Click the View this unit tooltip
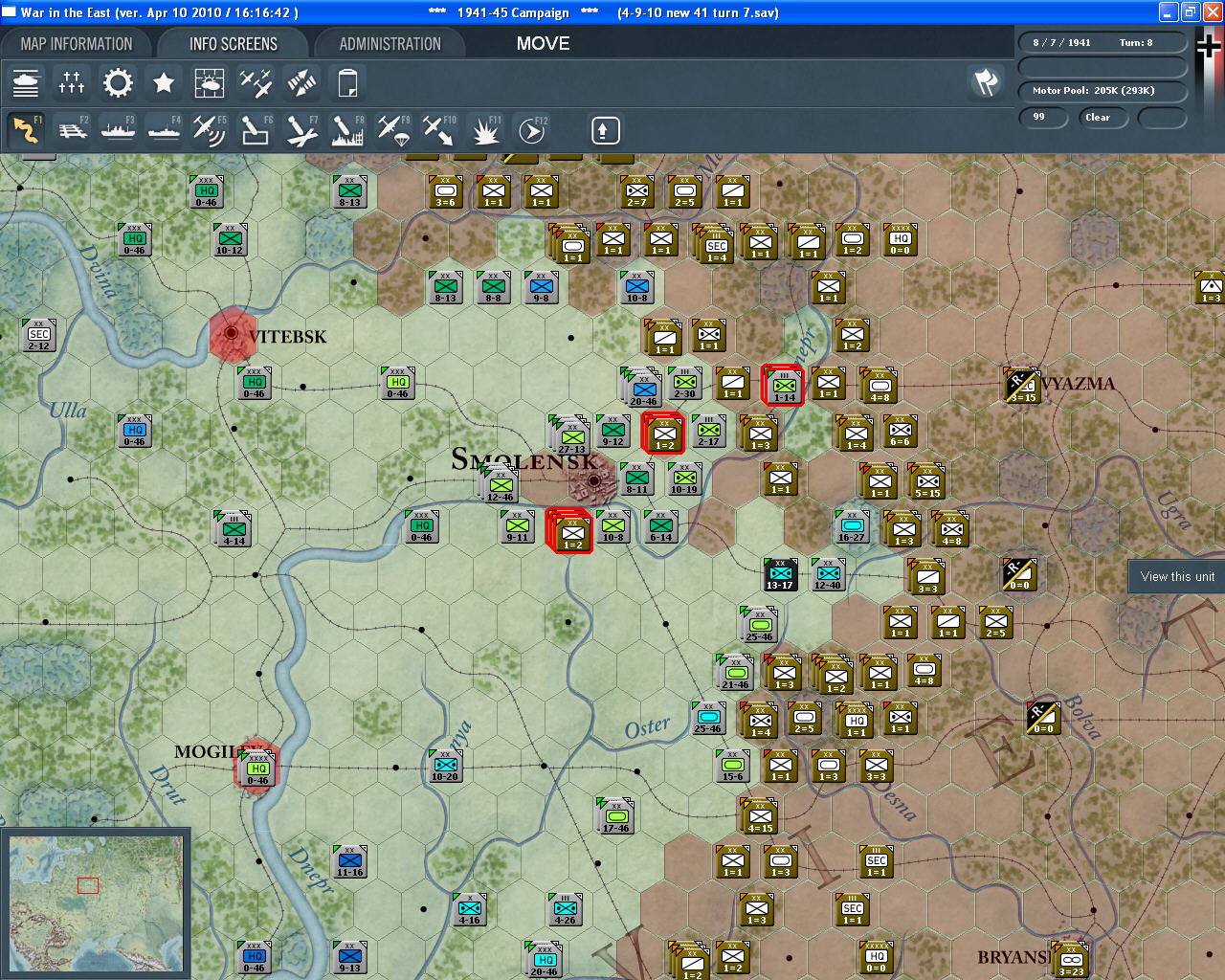Viewport: 1225px width, 980px height. coord(1177,576)
